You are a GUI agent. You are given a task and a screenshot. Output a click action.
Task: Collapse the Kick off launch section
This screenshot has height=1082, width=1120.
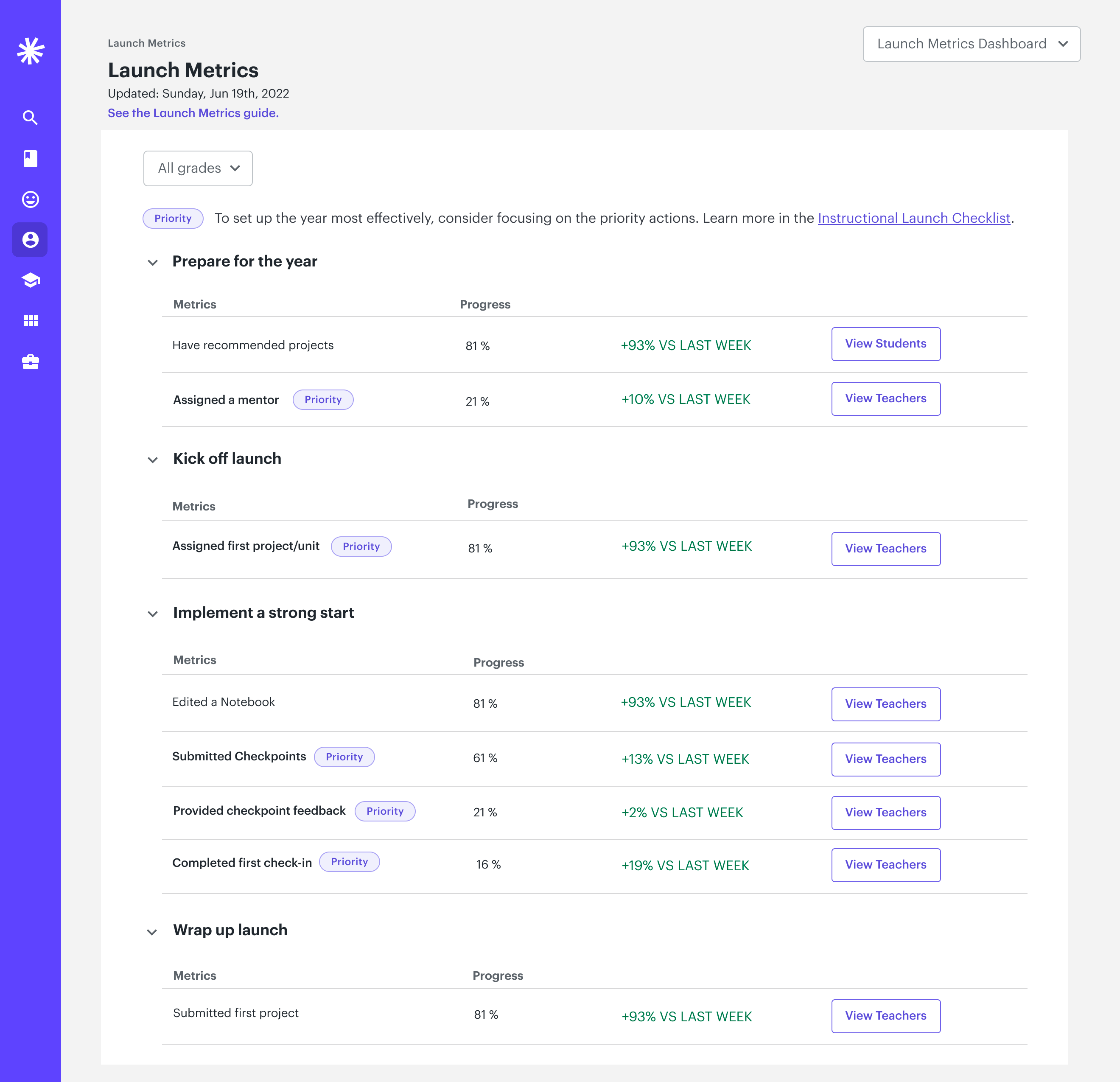pos(153,460)
